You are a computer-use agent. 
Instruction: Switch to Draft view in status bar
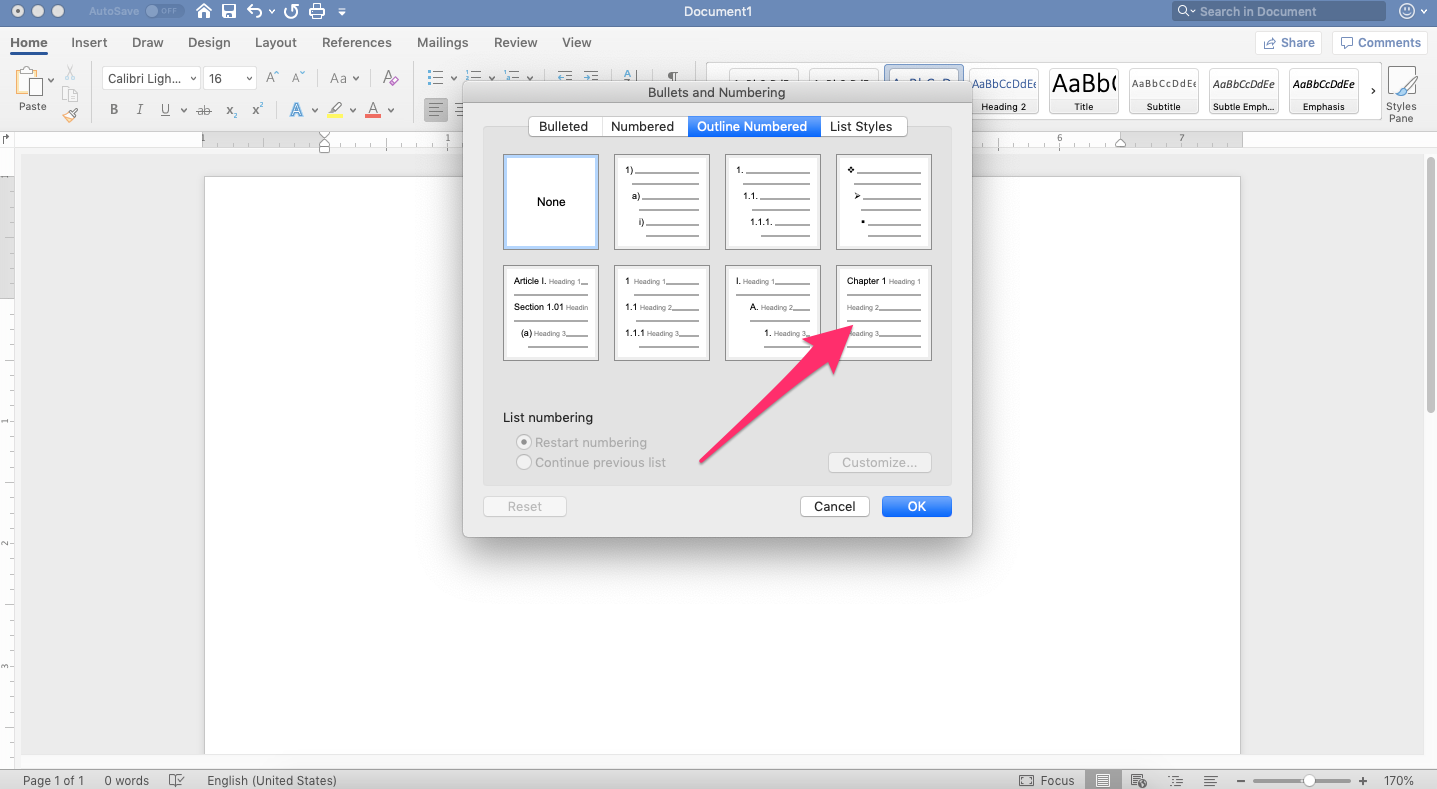tap(1210, 780)
